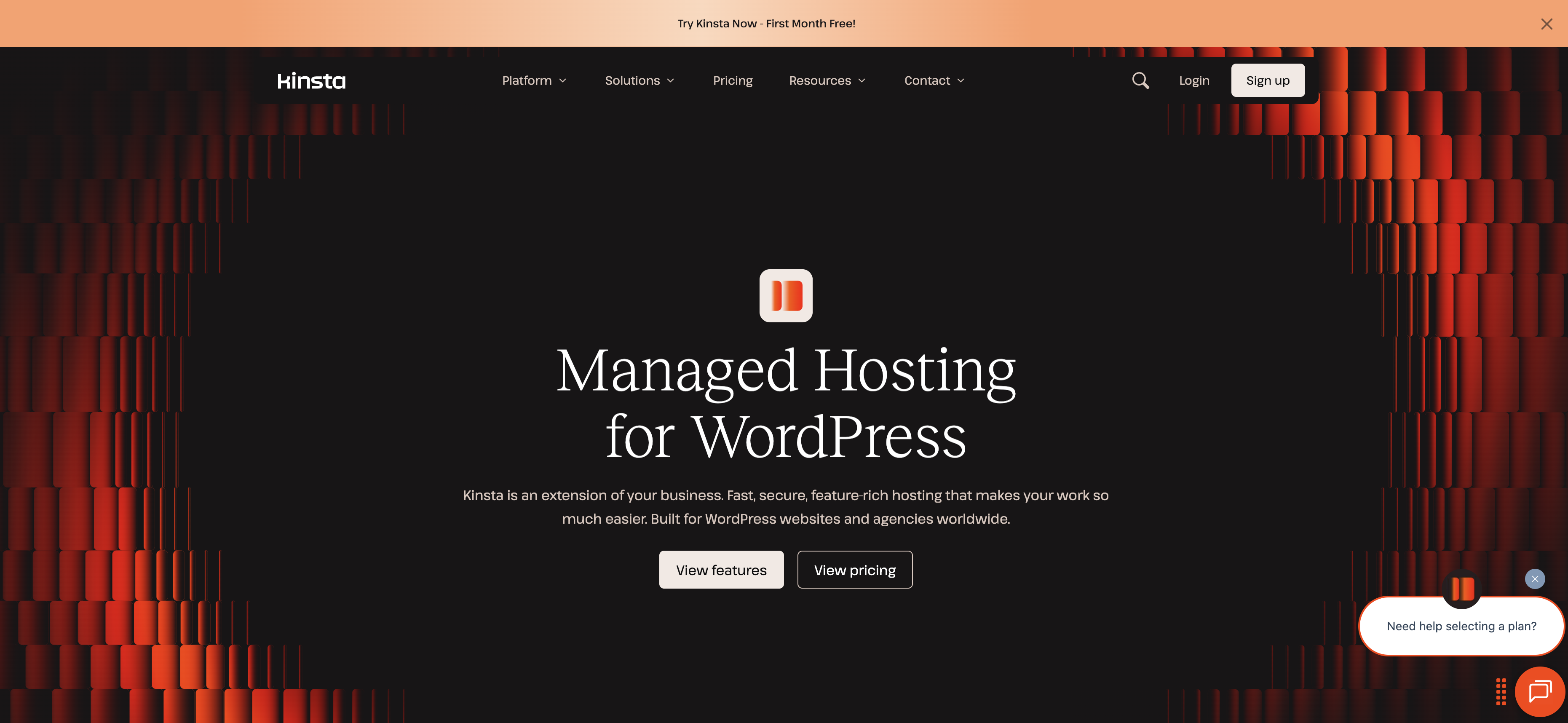The height and width of the screenshot is (723, 1568).
Task: Open the 'Need help selecting a plan?' bubble
Action: pyautogui.click(x=1461, y=626)
